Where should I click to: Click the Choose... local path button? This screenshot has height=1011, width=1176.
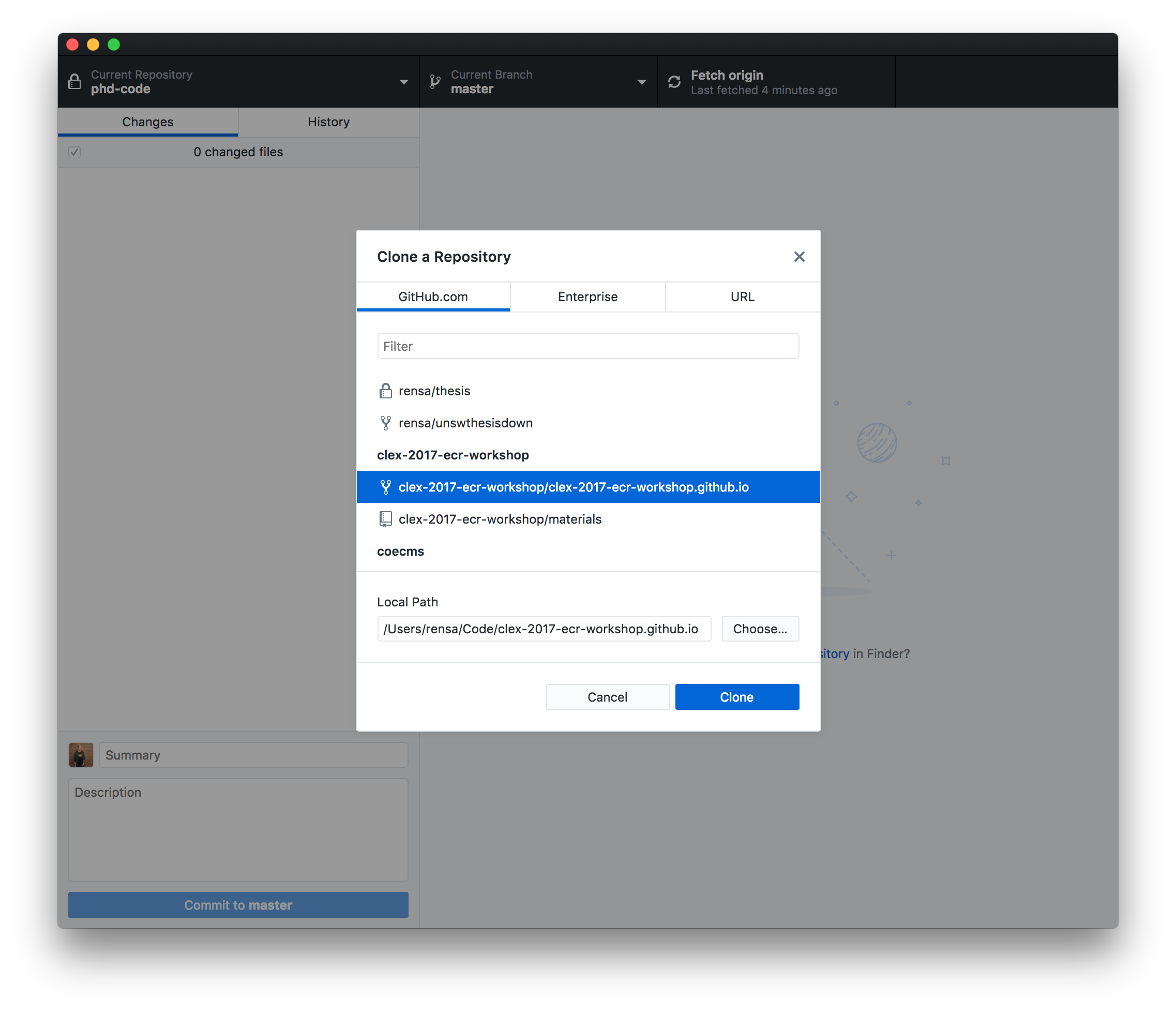[760, 629]
